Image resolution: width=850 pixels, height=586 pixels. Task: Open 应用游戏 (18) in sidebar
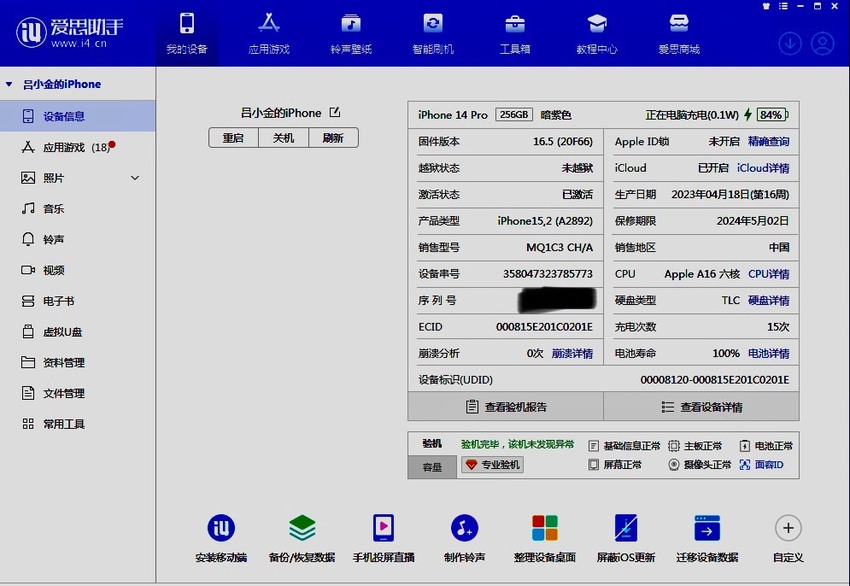(78, 147)
